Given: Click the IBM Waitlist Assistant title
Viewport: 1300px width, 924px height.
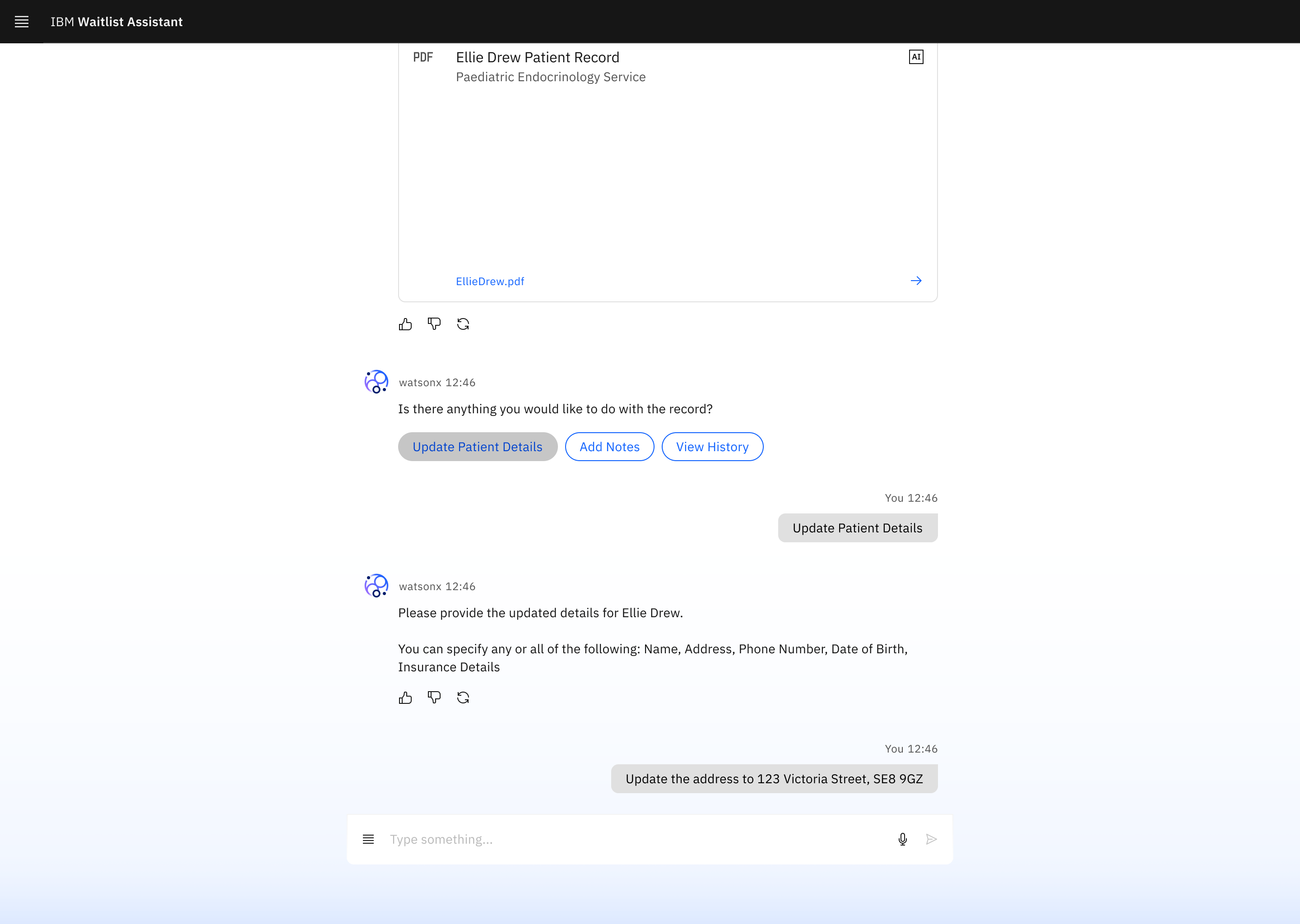Looking at the screenshot, I should pos(116,22).
